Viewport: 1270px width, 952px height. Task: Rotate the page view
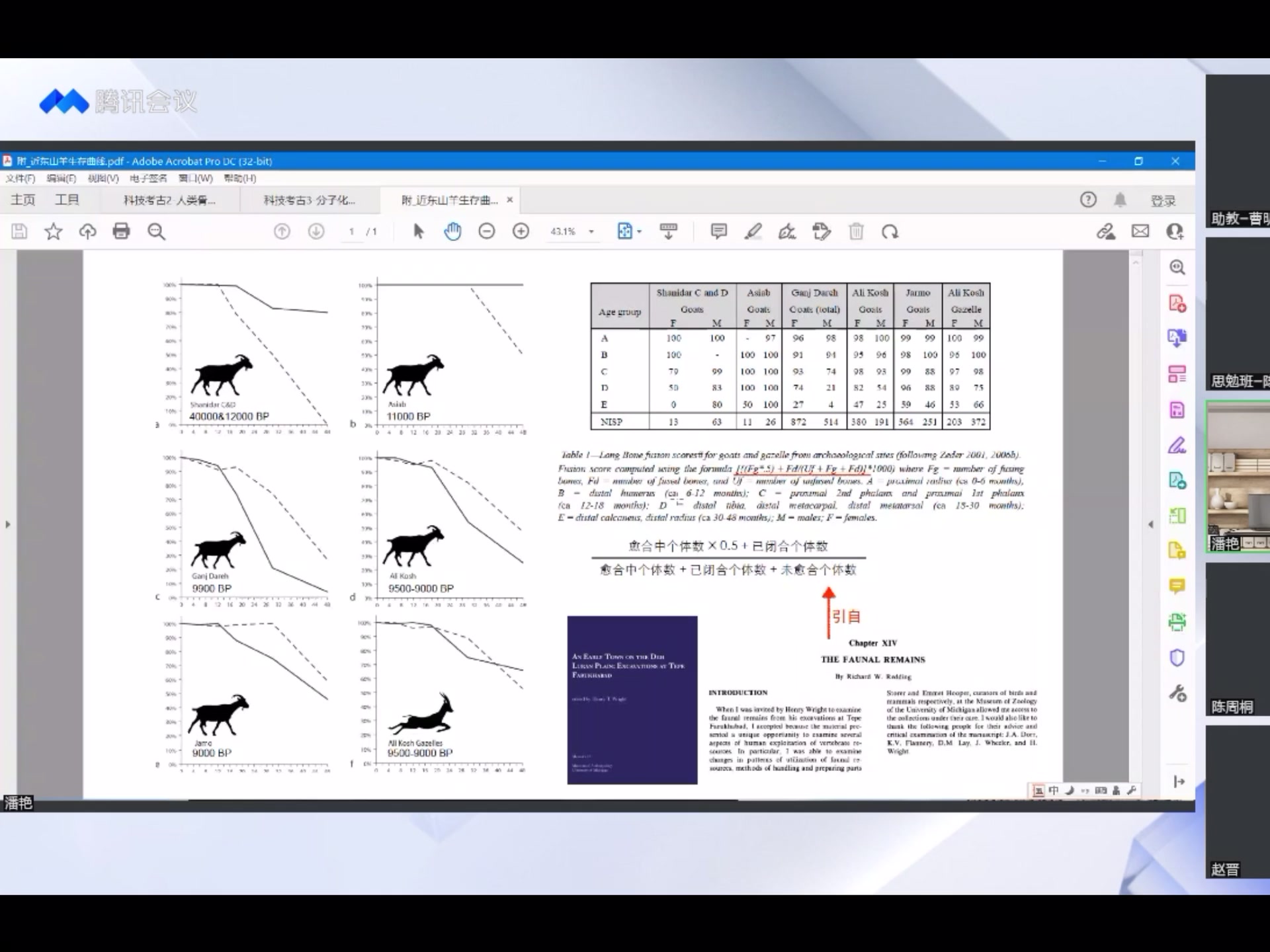click(890, 231)
